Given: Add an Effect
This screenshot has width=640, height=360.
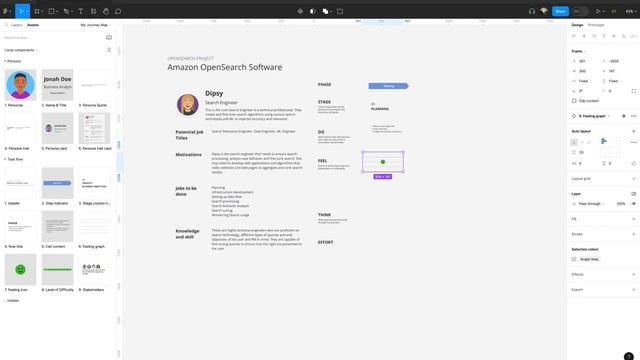Looking at the screenshot, I should (633, 274).
